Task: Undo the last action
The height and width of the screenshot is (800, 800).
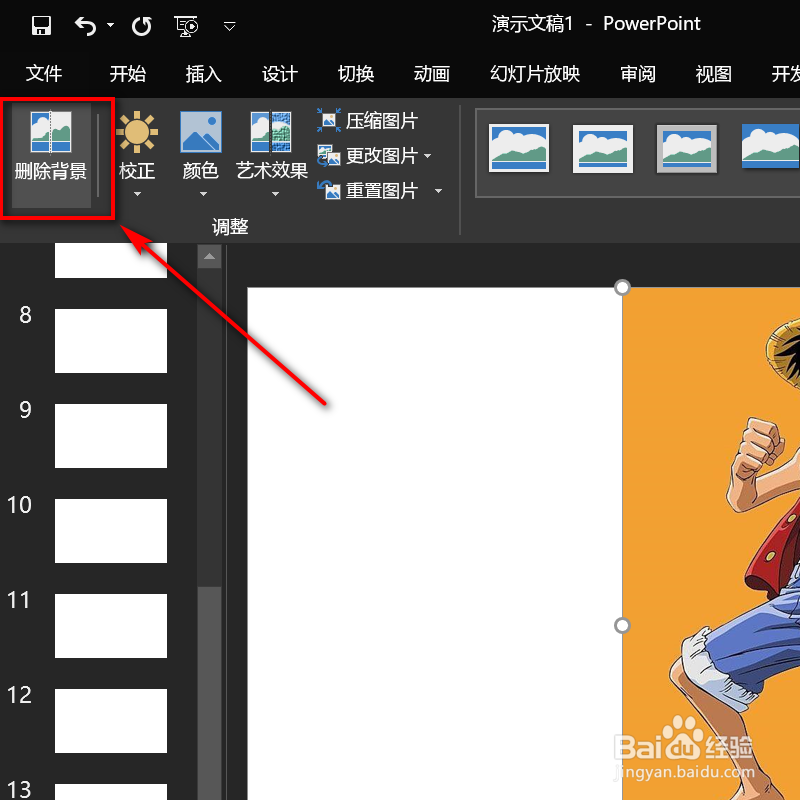Action: coord(85,26)
